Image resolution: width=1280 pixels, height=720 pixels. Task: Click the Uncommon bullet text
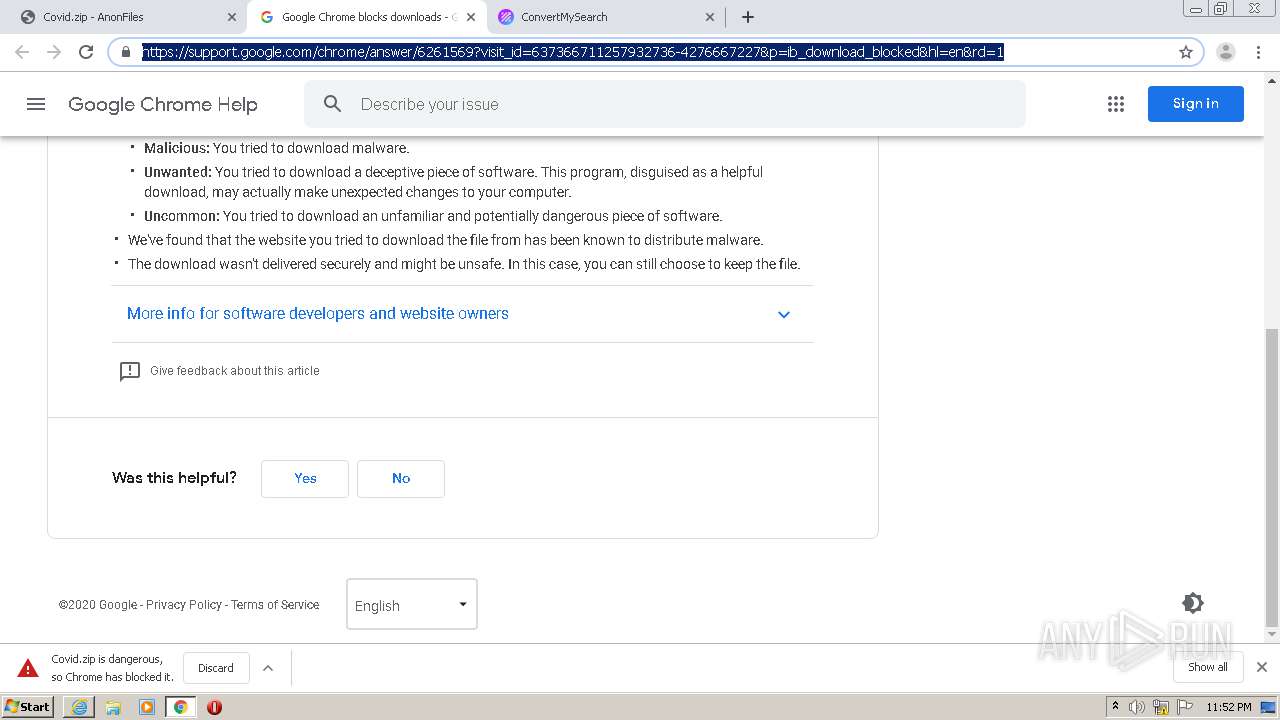click(x=433, y=216)
